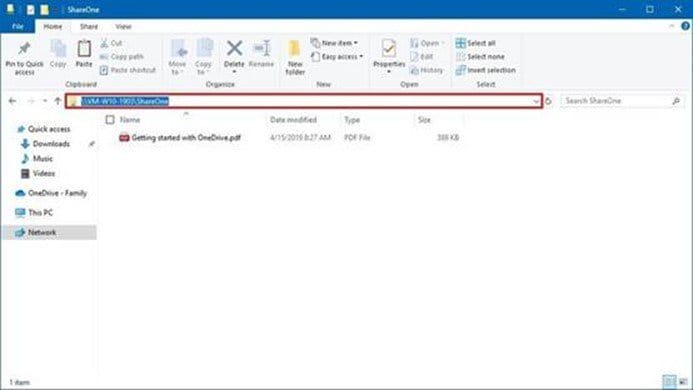The width and height of the screenshot is (693, 390).
Task: Click Copy path in ribbon
Action: coord(122,57)
